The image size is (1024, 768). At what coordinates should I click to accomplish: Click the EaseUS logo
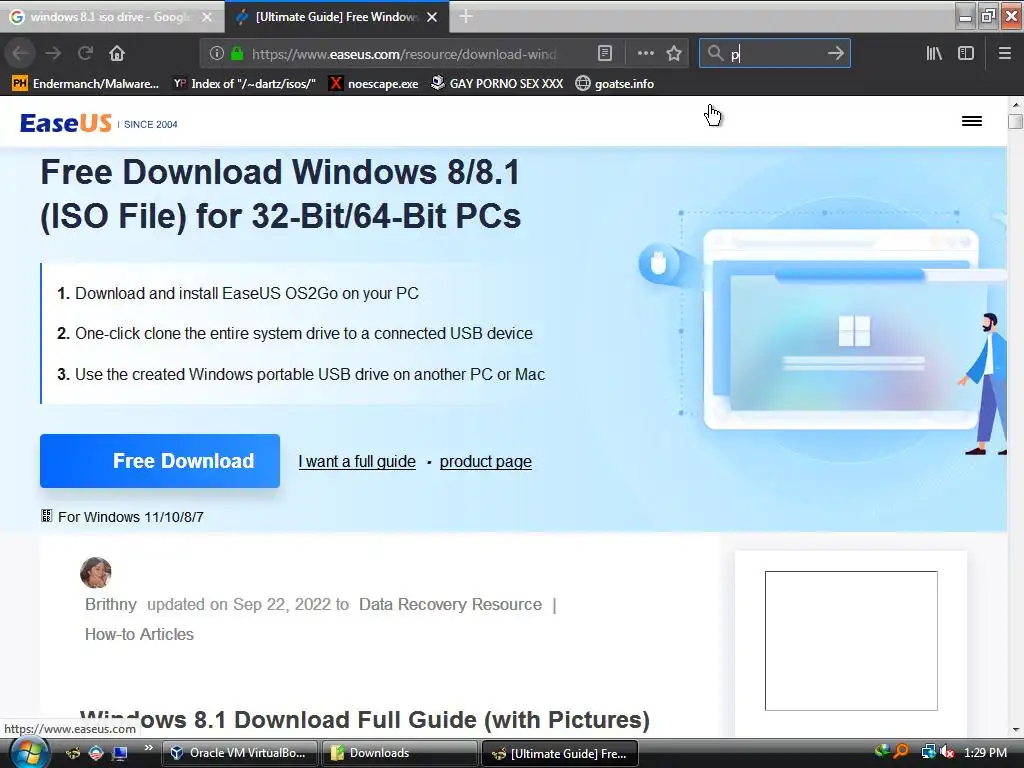click(66, 123)
